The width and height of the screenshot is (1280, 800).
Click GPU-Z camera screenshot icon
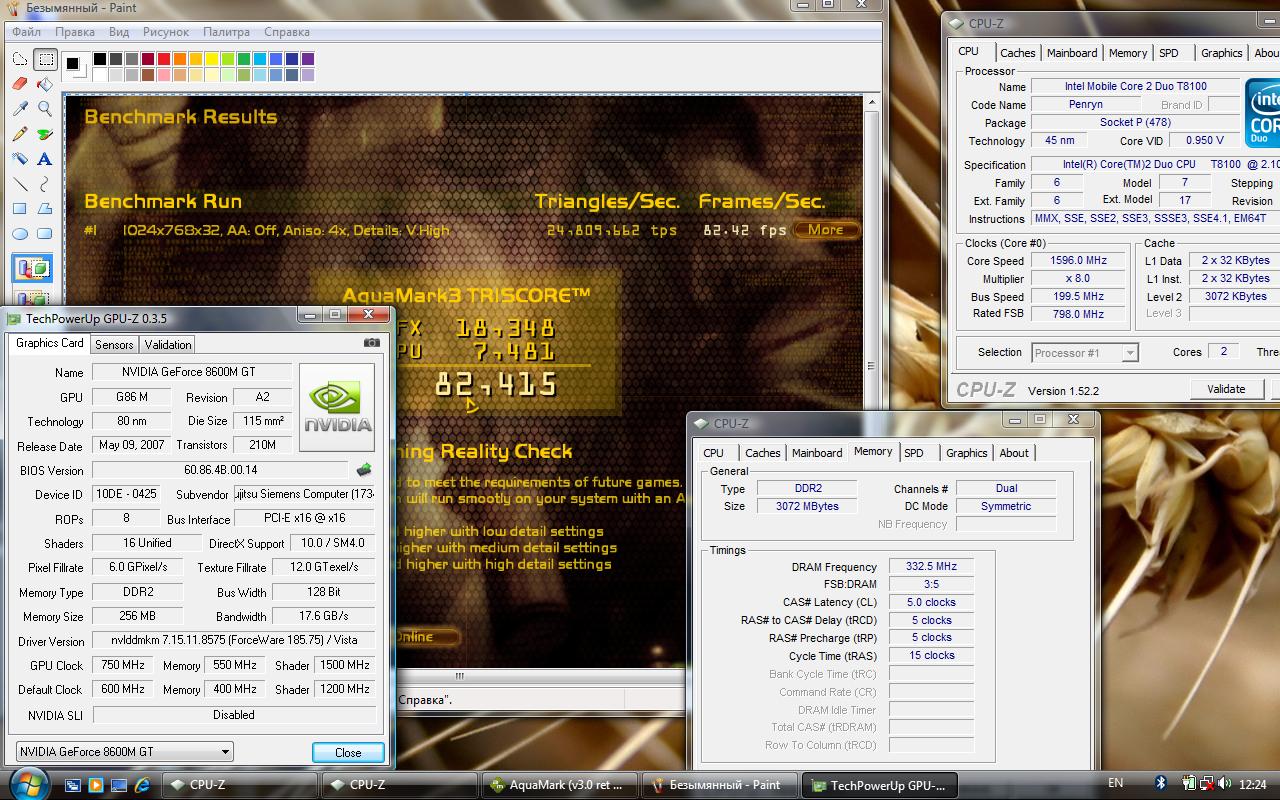pyautogui.click(x=372, y=342)
